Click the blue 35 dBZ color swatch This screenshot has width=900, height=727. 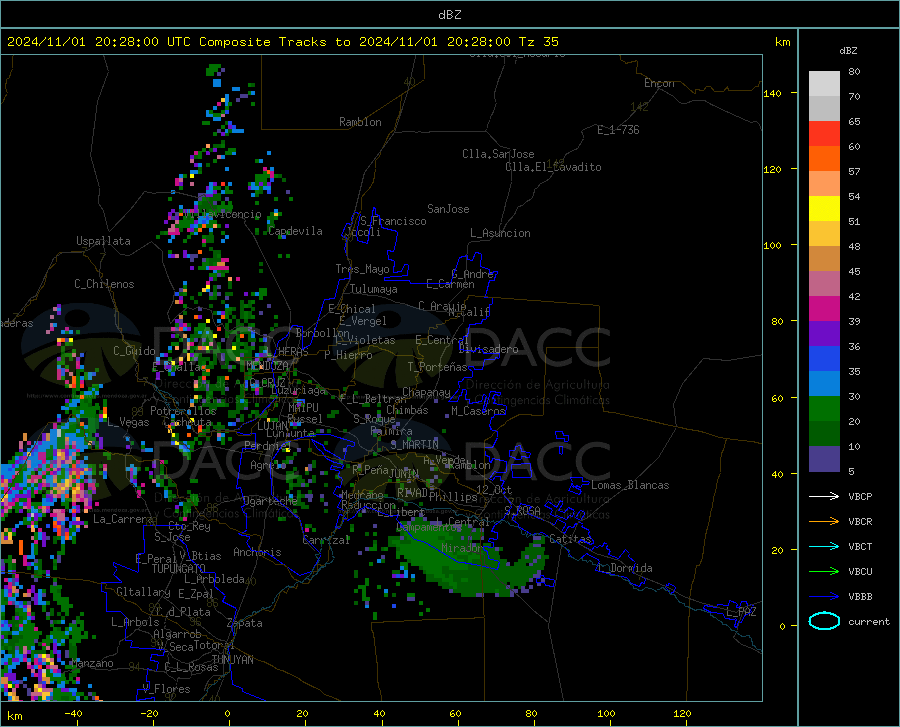coord(824,359)
